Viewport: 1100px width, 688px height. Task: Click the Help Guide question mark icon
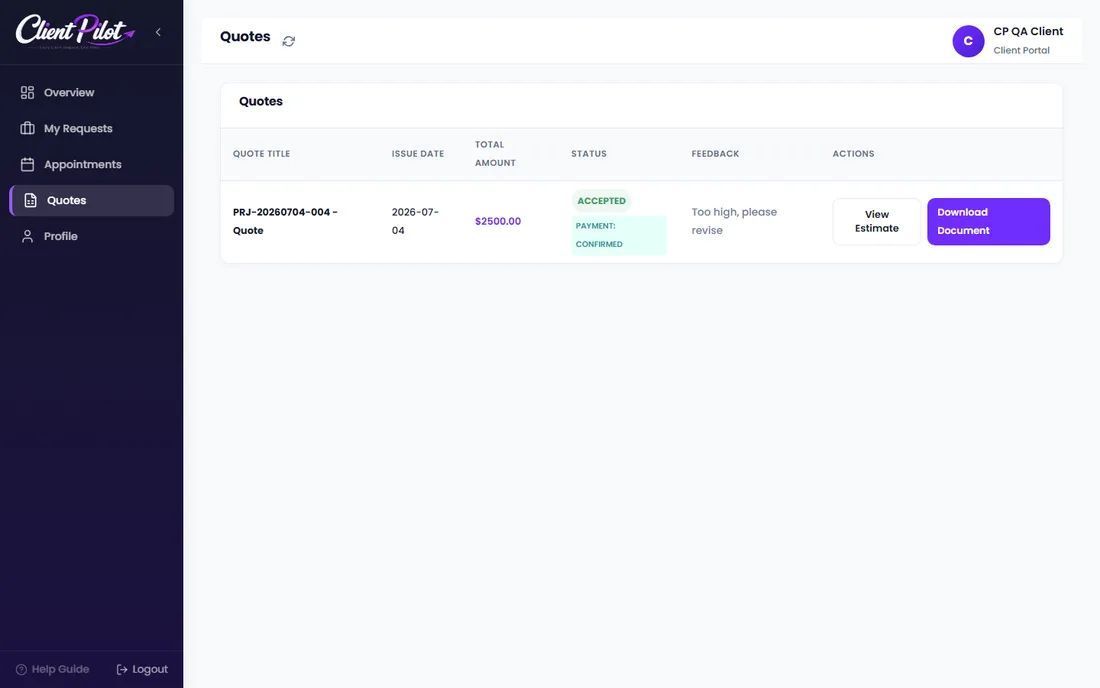click(21, 670)
